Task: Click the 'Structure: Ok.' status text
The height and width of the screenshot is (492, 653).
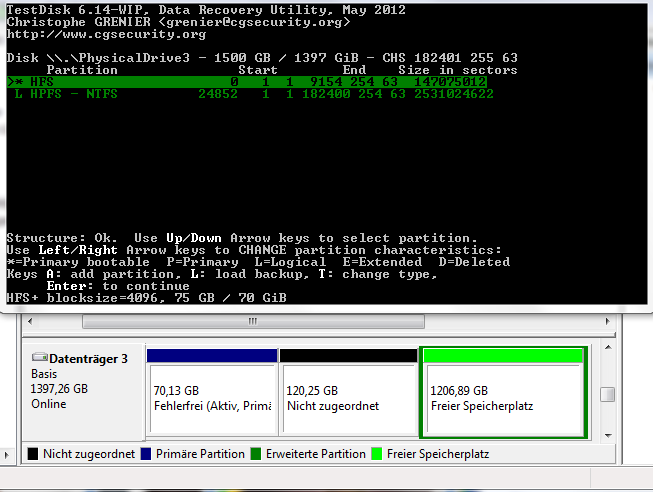Action: point(62,238)
